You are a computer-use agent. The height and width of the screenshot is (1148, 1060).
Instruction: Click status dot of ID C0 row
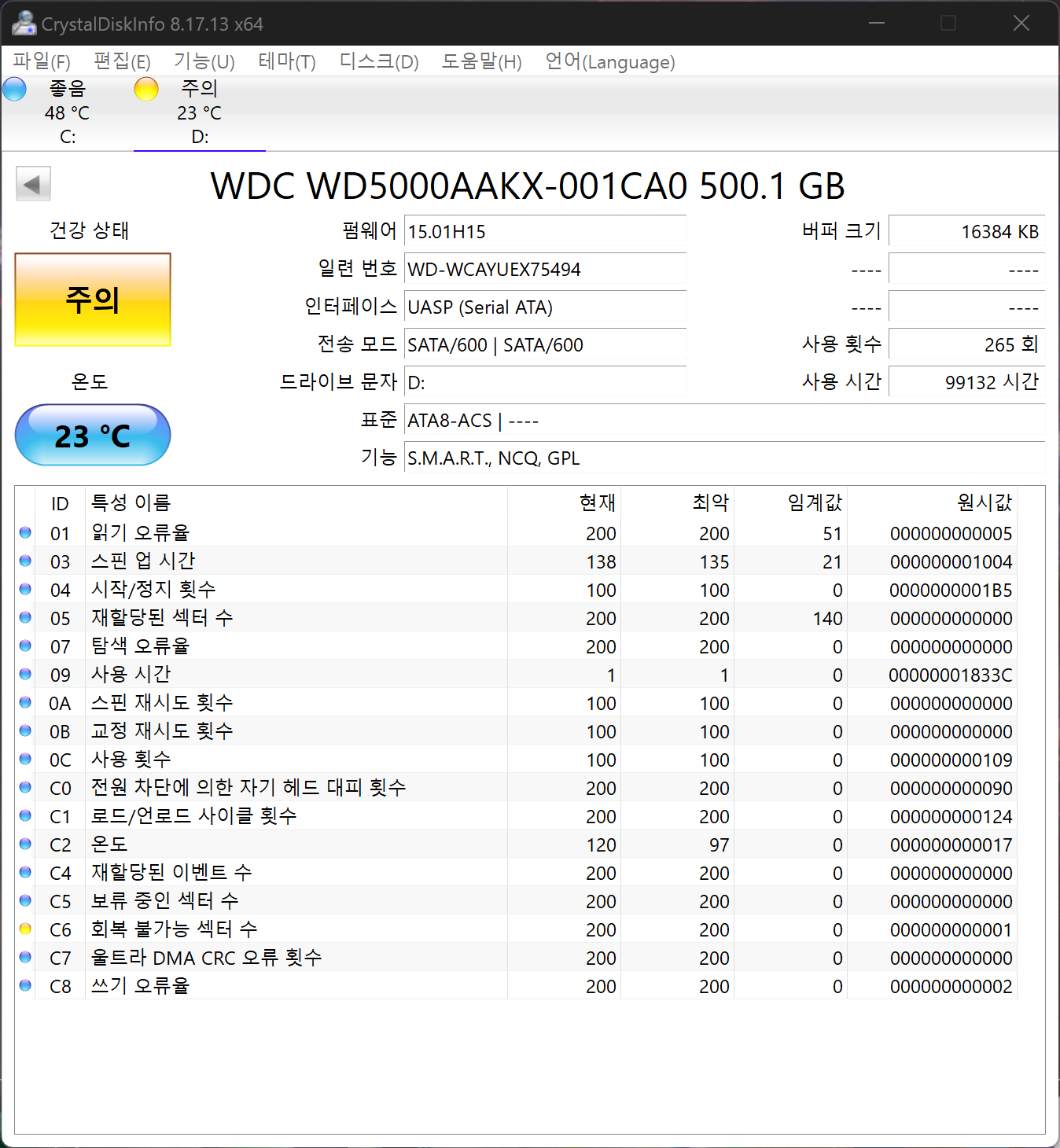(x=25, y=787)
